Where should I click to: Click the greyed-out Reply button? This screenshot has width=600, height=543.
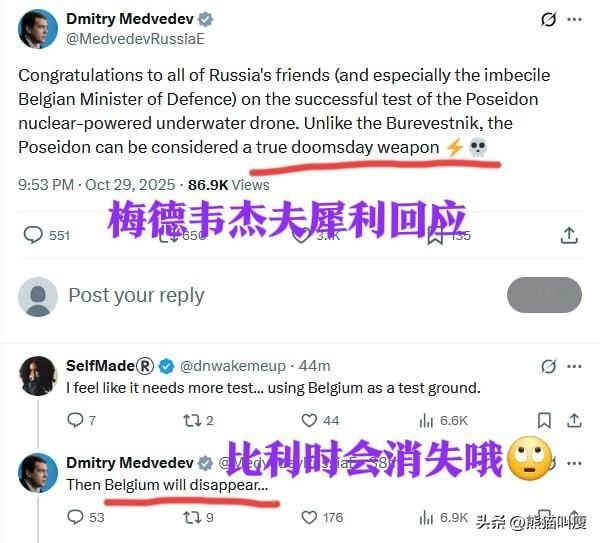pos(544,295)
